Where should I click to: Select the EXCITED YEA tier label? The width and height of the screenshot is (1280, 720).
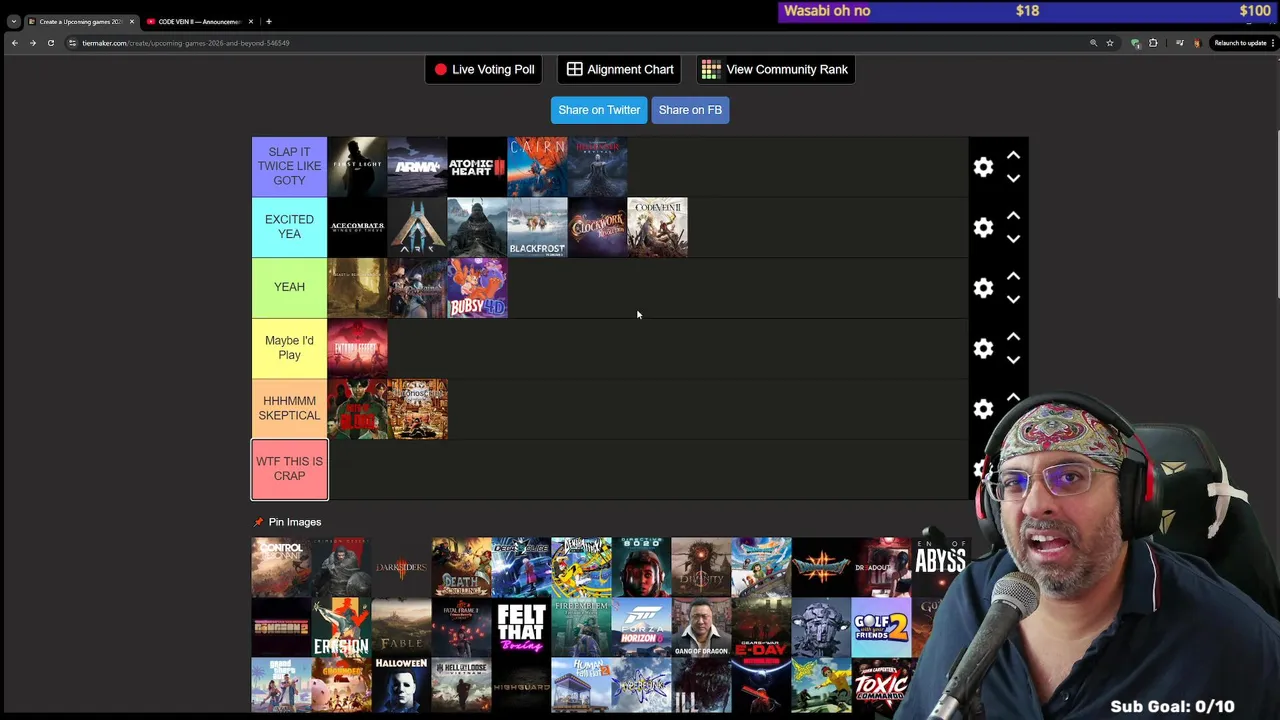pos(289,227)
